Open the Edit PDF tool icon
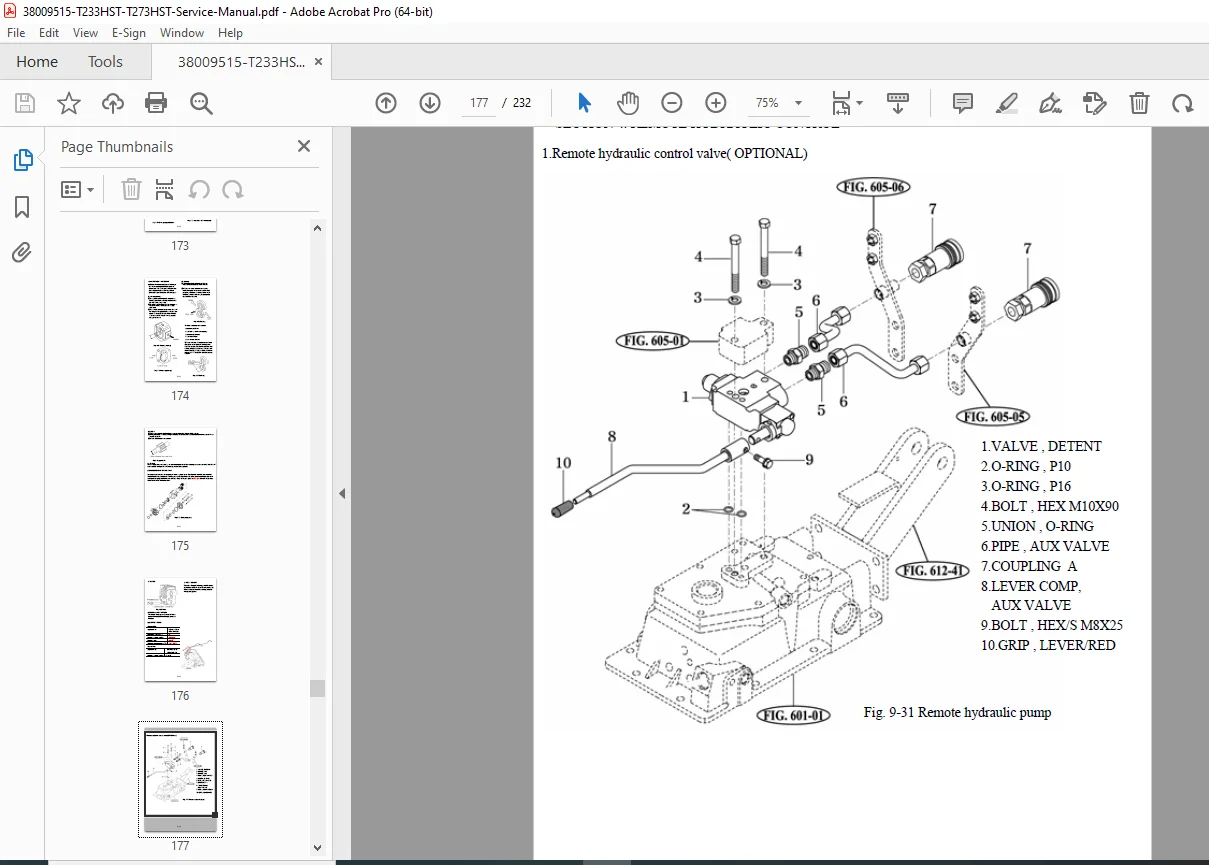 [1095, 103]
